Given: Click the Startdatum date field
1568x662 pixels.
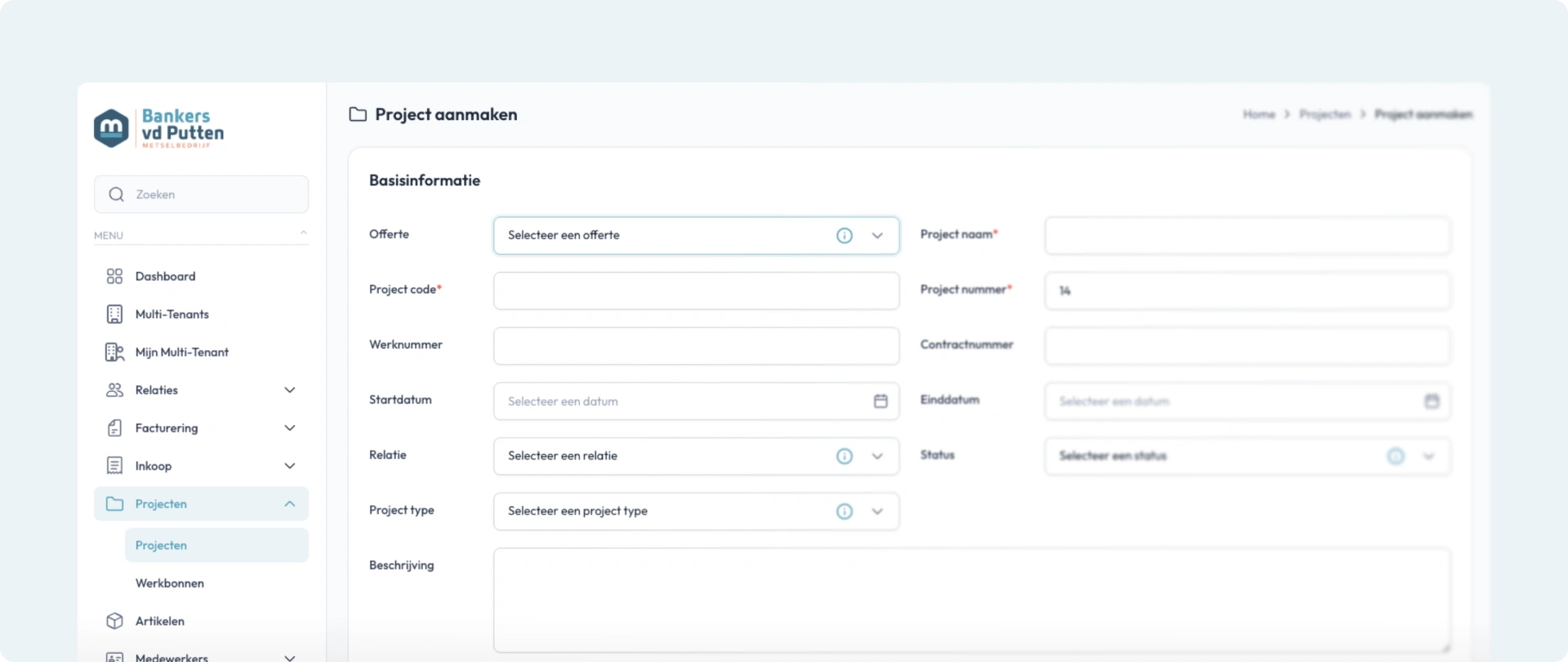Looking at the screenshot, I should pos(696,401).
